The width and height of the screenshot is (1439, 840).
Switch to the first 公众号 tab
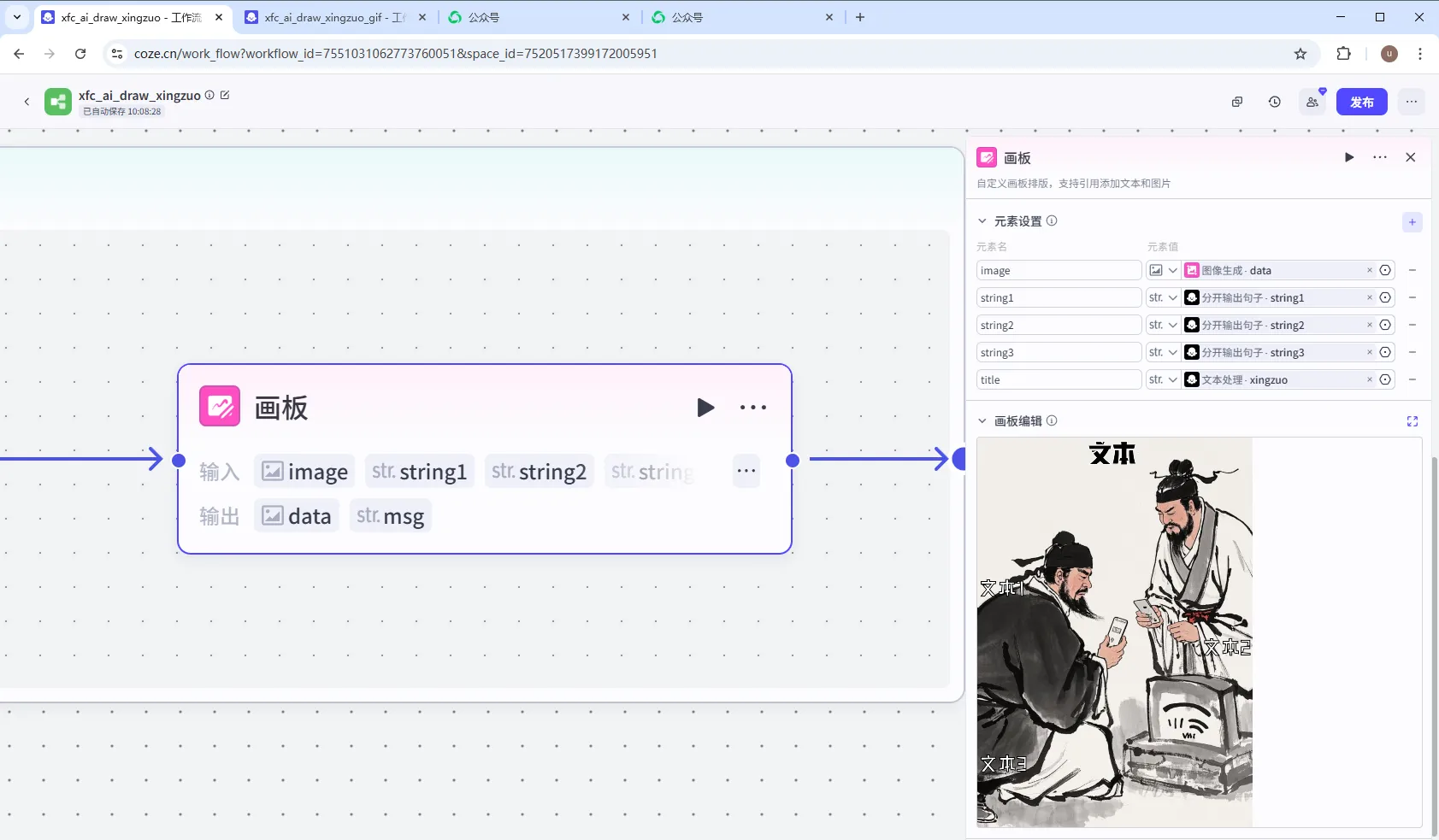(x=539, y=17)
